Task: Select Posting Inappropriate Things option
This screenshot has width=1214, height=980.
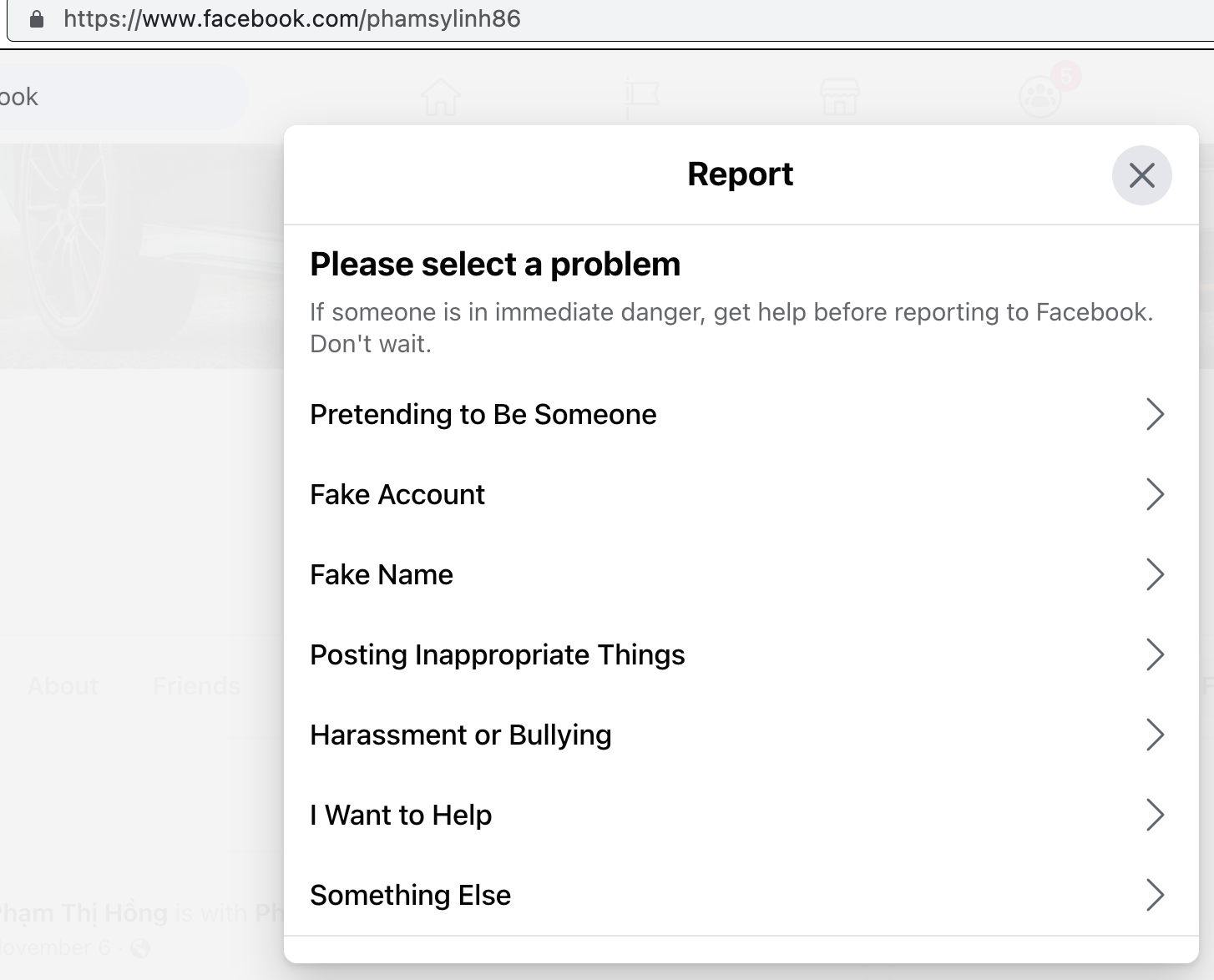Action: pyautogui.click(x=498, y=655)
